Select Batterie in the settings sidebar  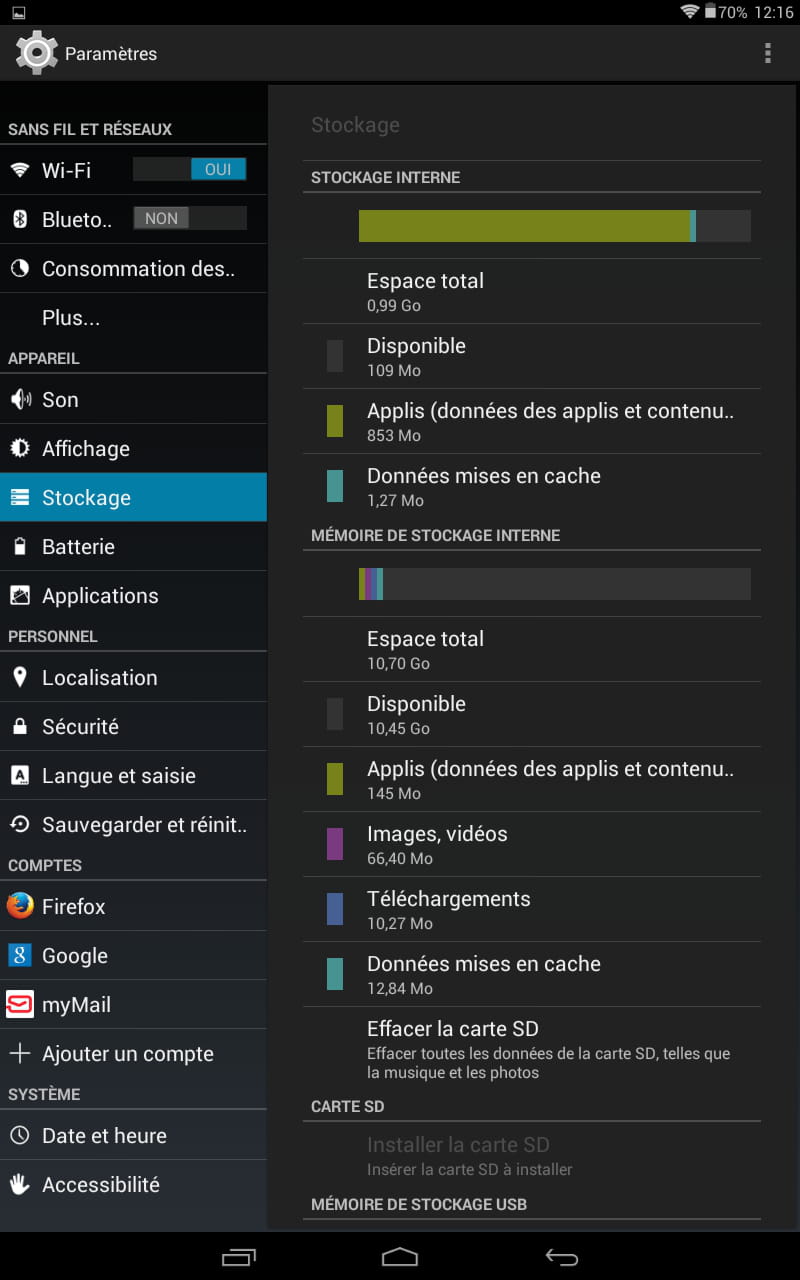coord(133,546)
